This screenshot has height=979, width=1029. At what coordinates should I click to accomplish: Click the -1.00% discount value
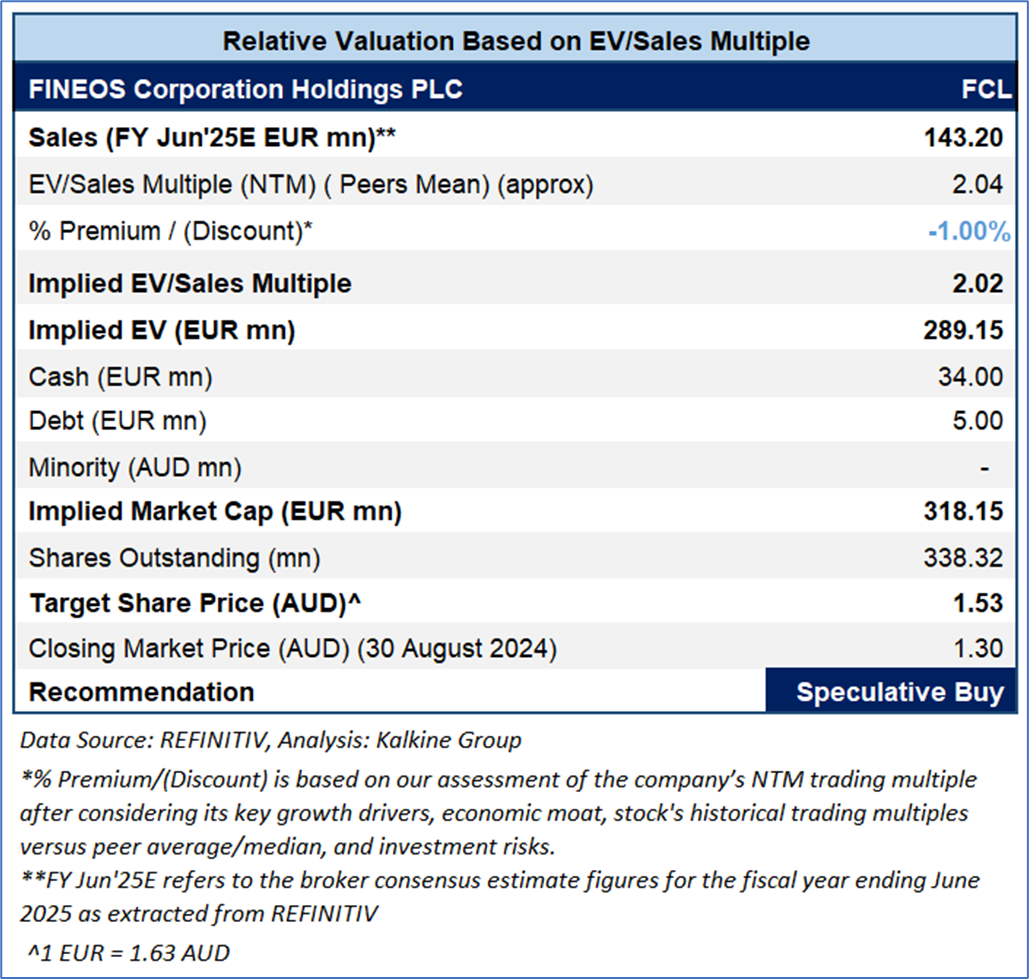pyautogui.click(x=968, y=232)
